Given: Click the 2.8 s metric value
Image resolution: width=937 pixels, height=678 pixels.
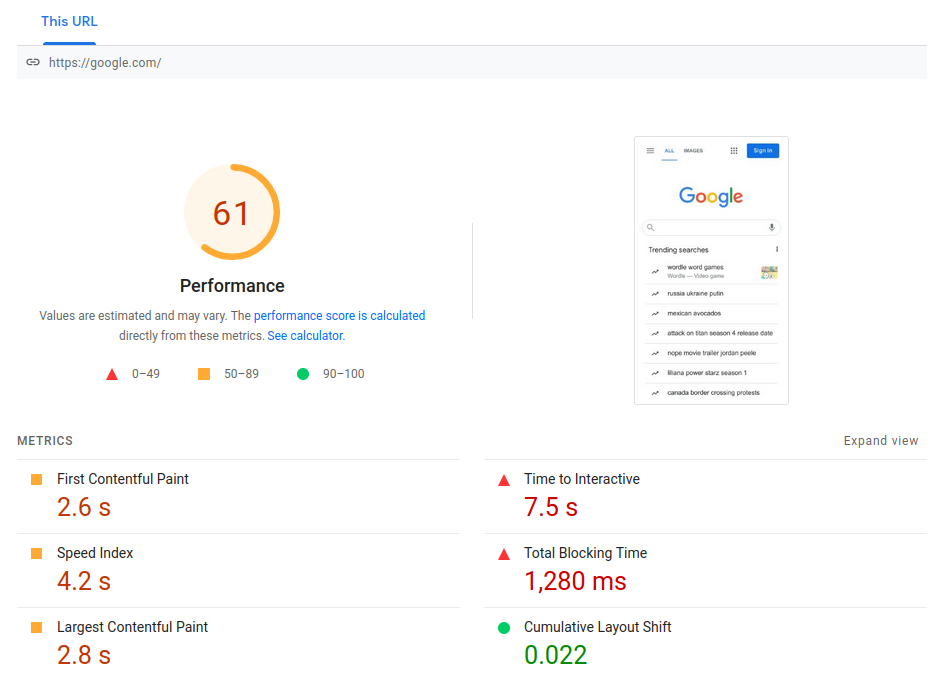Looking at the screenshot, I should [x=84, y=655].
